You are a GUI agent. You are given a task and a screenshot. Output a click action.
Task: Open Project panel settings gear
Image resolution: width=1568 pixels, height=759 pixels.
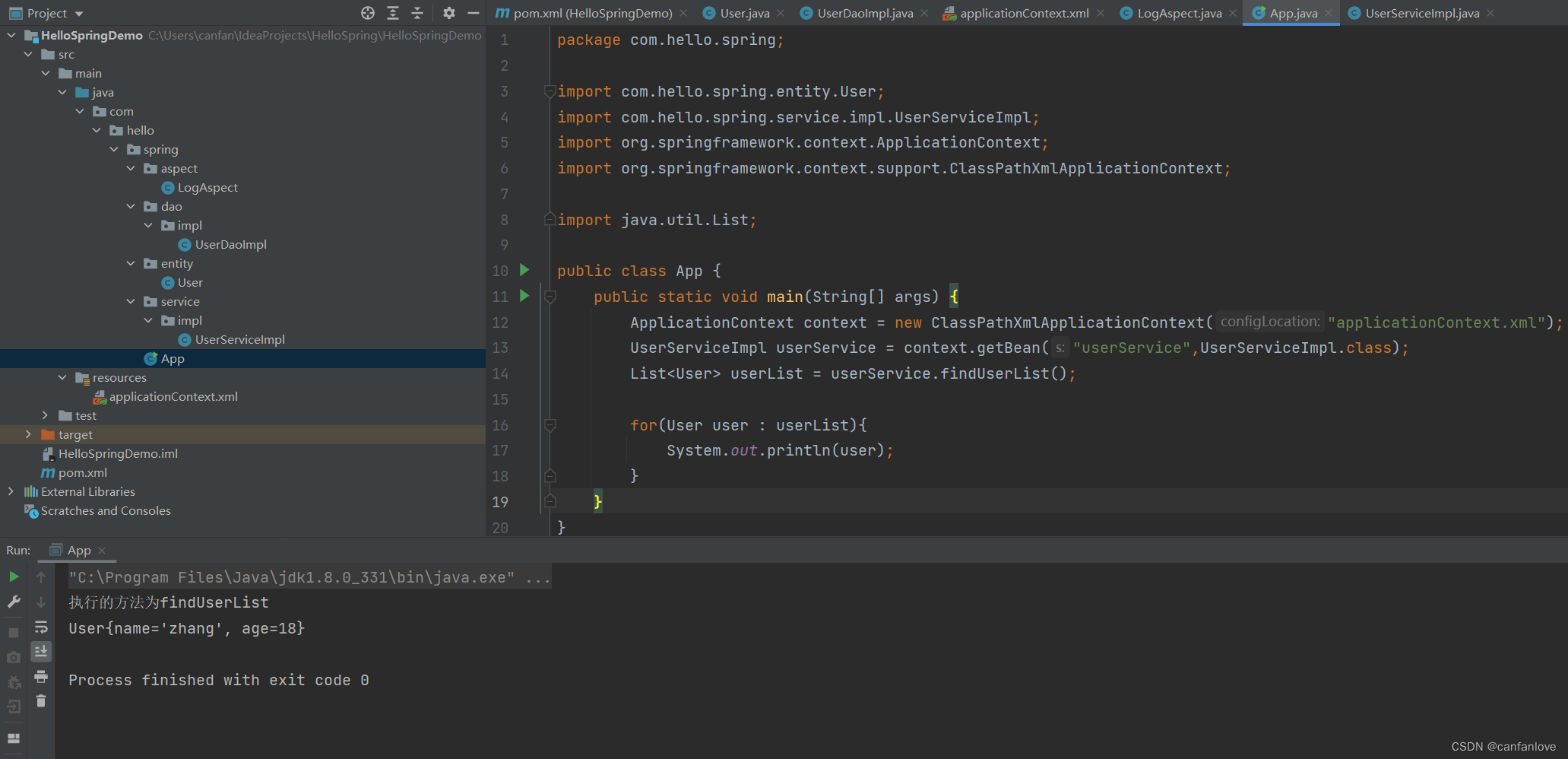[449, 13]
